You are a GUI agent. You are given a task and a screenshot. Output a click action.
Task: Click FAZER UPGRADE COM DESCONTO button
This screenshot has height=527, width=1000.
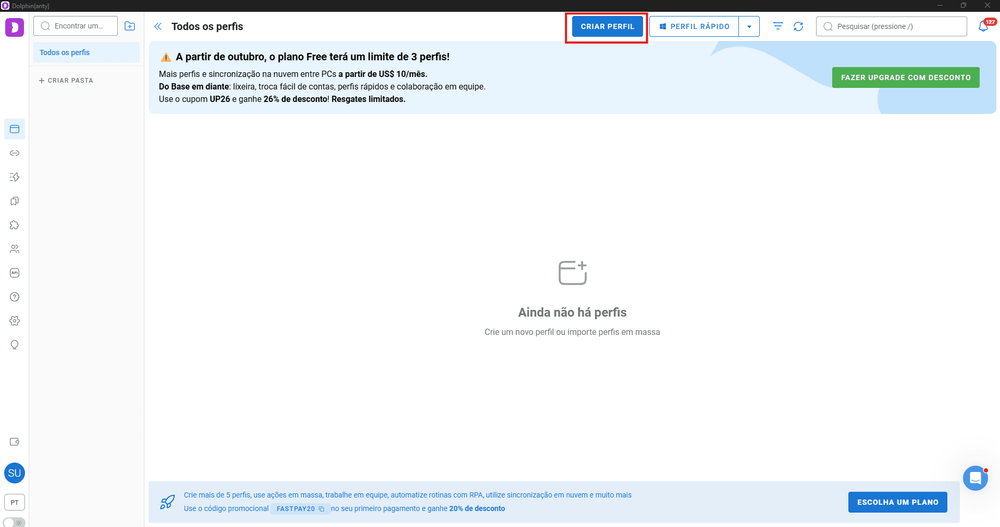[x=906, y=77]
